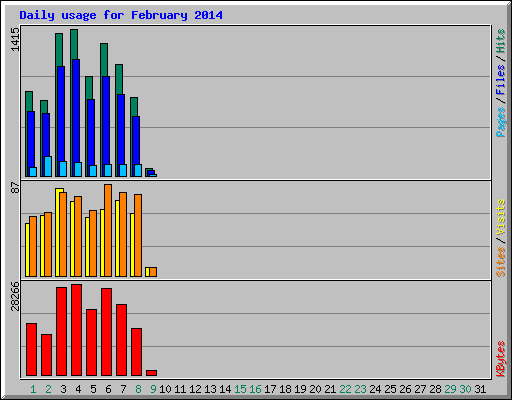The width and height of the screenshot is (512, 400).
Task: Select the yellow visits bar for day 3
Action: tap(57, 232)
